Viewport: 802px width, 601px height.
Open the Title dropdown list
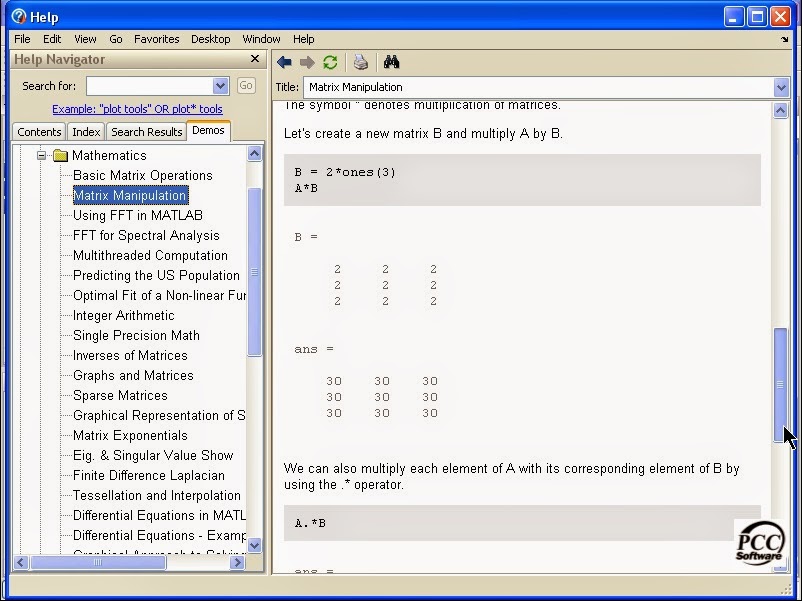pyautogui.click(x=783, y=87)
